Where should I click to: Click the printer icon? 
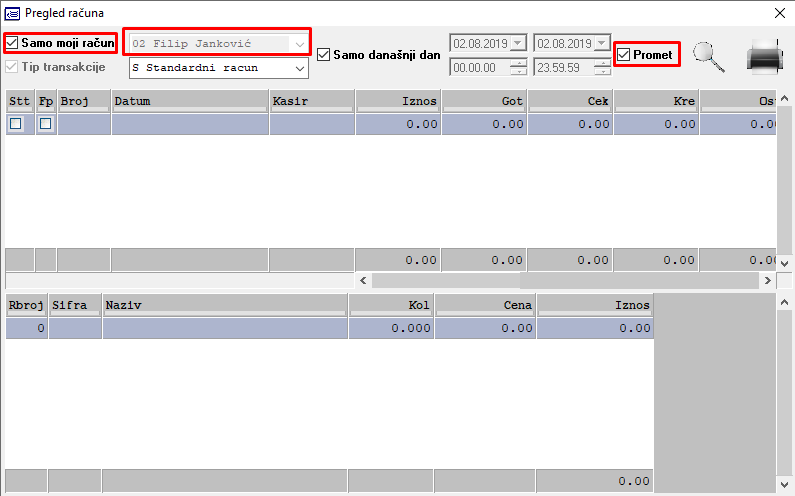pyautogui.click(x=765, y=57)
